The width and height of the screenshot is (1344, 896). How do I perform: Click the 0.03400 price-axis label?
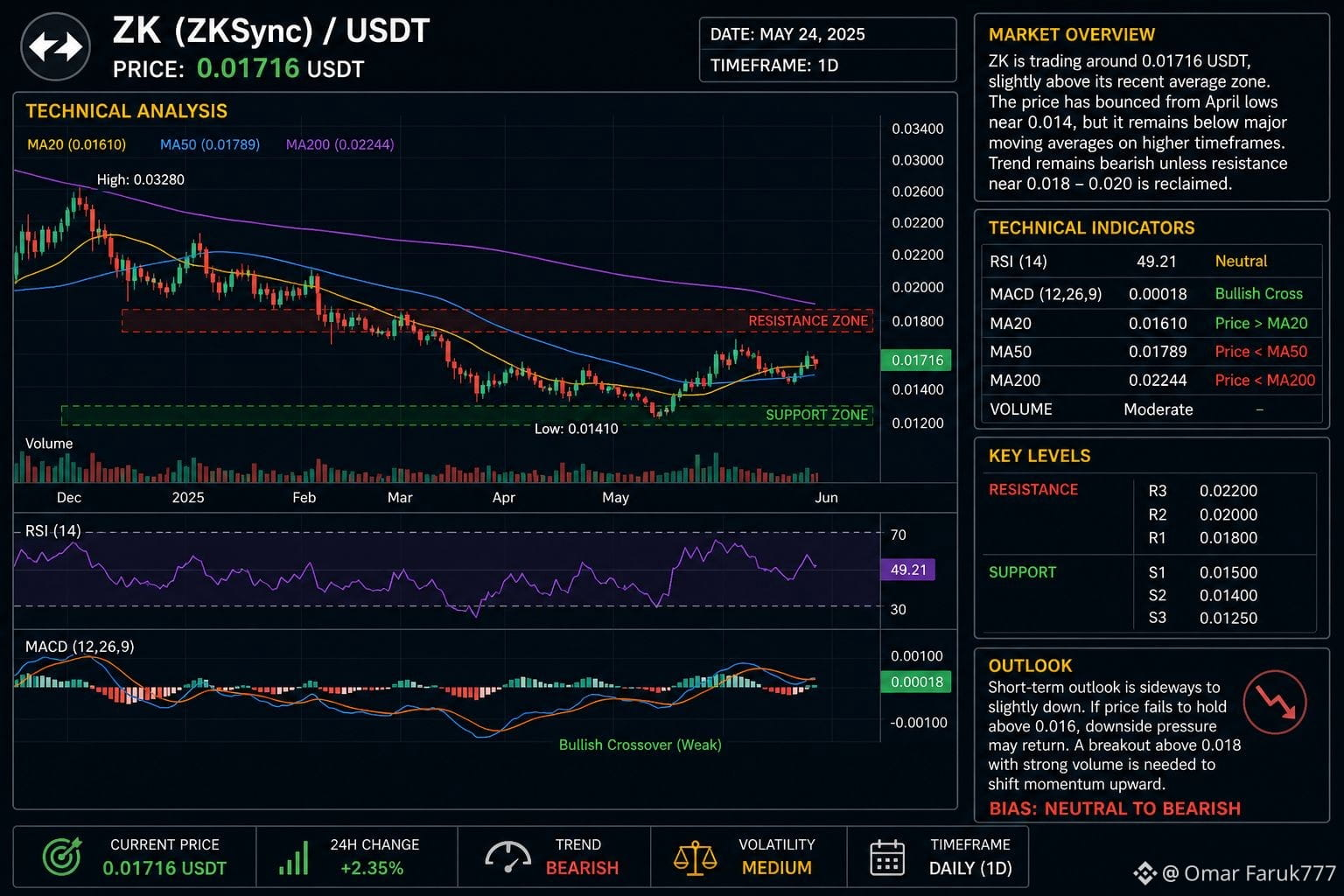(x=918, y=129)
